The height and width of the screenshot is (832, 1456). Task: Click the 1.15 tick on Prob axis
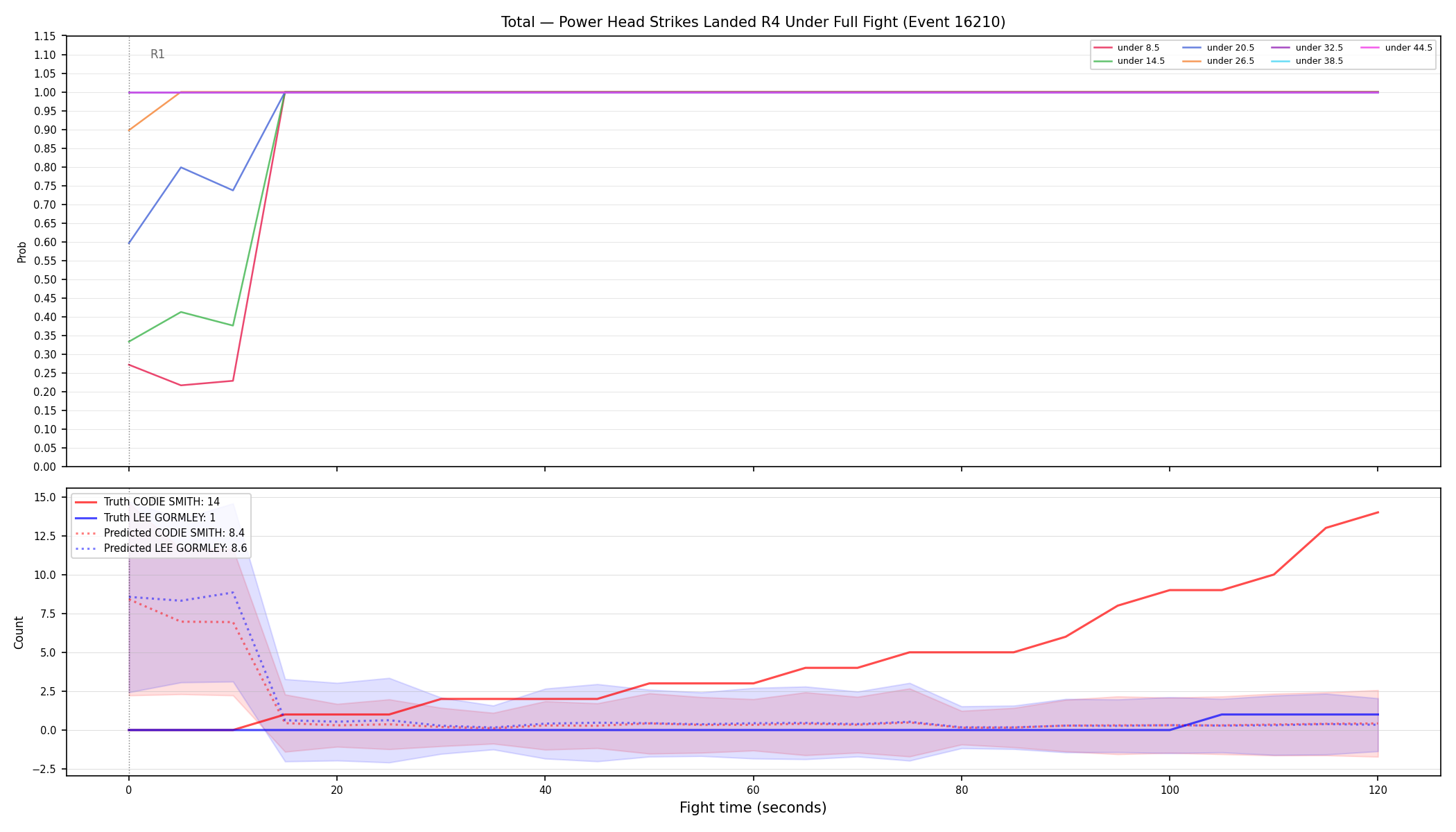coord(45,36)
